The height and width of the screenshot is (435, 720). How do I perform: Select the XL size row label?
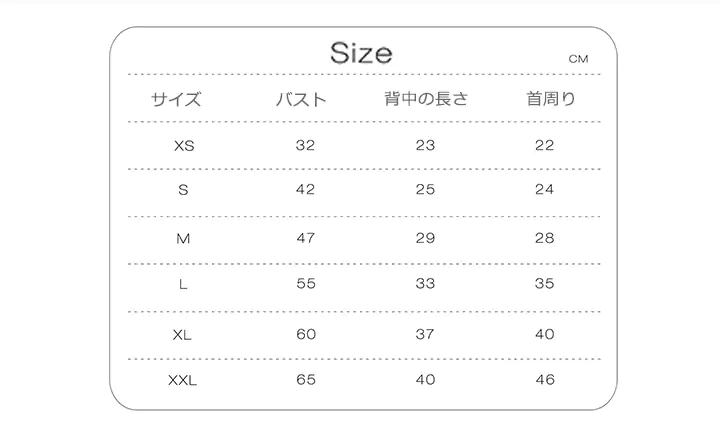point(182,334)
